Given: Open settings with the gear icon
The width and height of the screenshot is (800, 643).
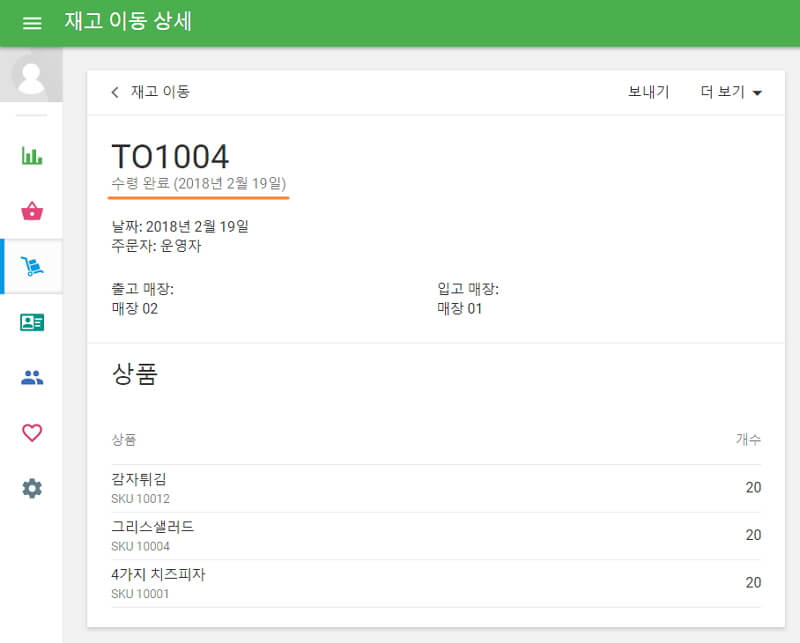Looking at the screenshot, I should coord(31,488).
